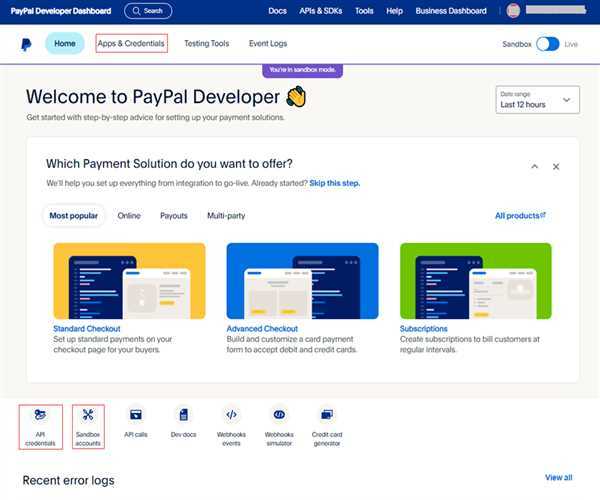This screenshot has height=500, width=600.
Task: Click the PayPal logo icon
Action: [x=26, y=44]
